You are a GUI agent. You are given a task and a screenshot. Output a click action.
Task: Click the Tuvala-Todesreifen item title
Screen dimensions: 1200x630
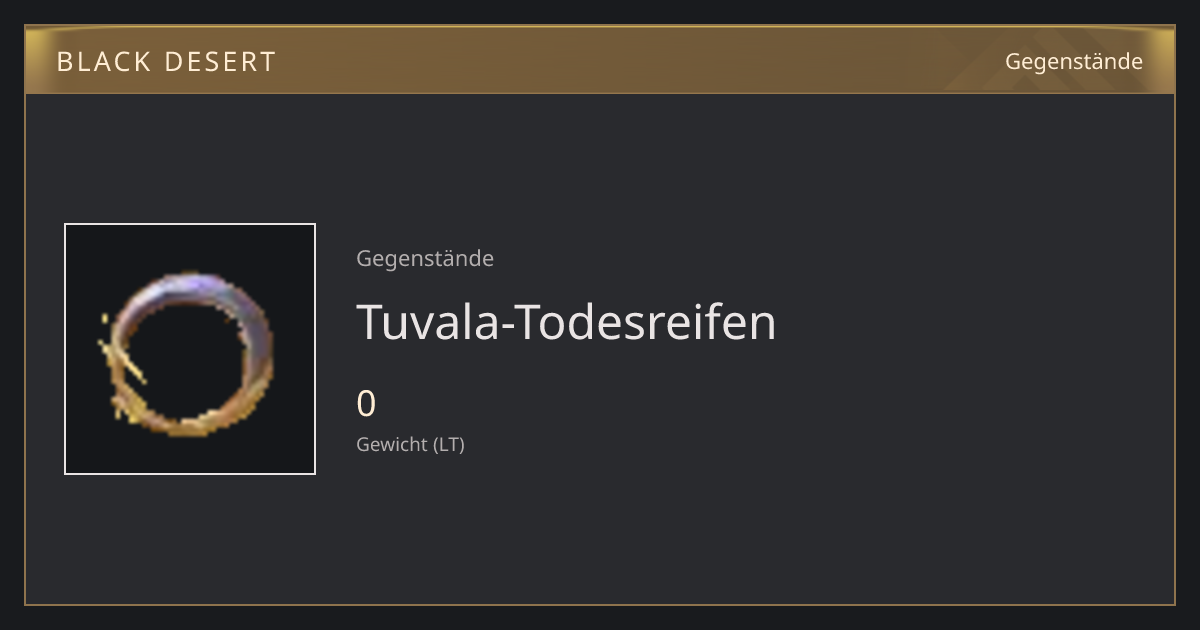(x=566, y=322)
